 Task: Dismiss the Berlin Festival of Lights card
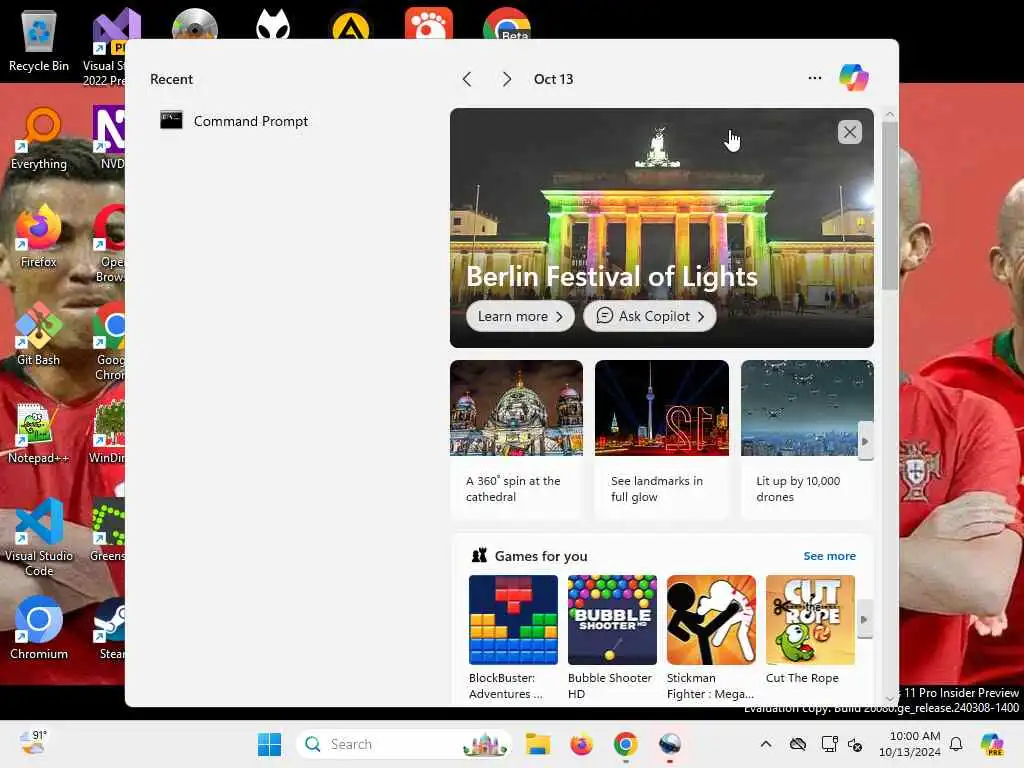(850, 133)
